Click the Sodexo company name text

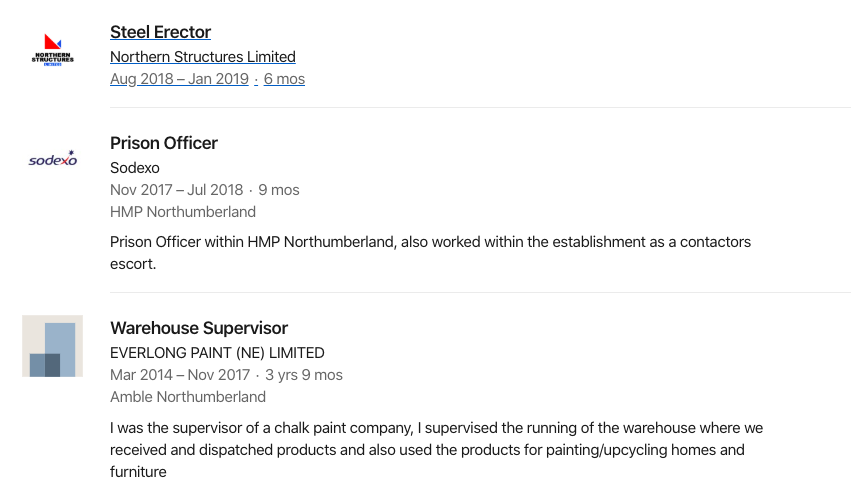(135, 168)
